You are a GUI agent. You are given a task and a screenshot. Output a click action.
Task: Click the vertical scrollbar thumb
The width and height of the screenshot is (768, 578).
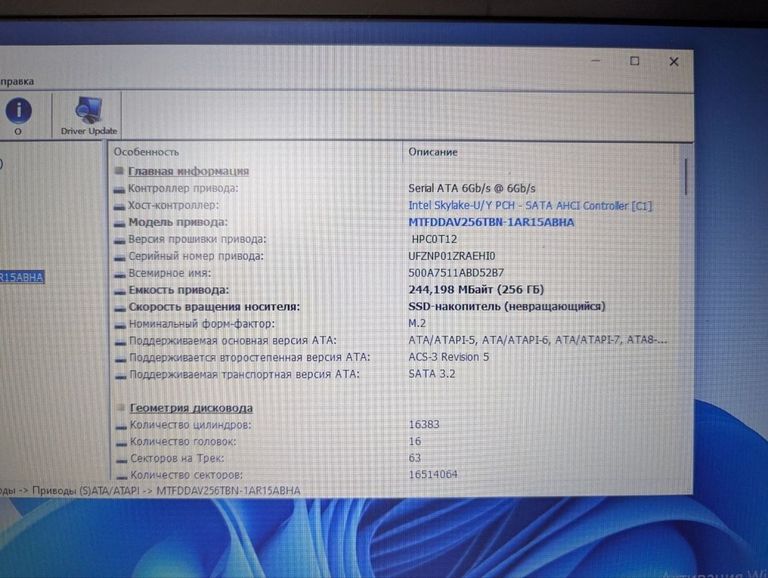(x=686, y=176)
